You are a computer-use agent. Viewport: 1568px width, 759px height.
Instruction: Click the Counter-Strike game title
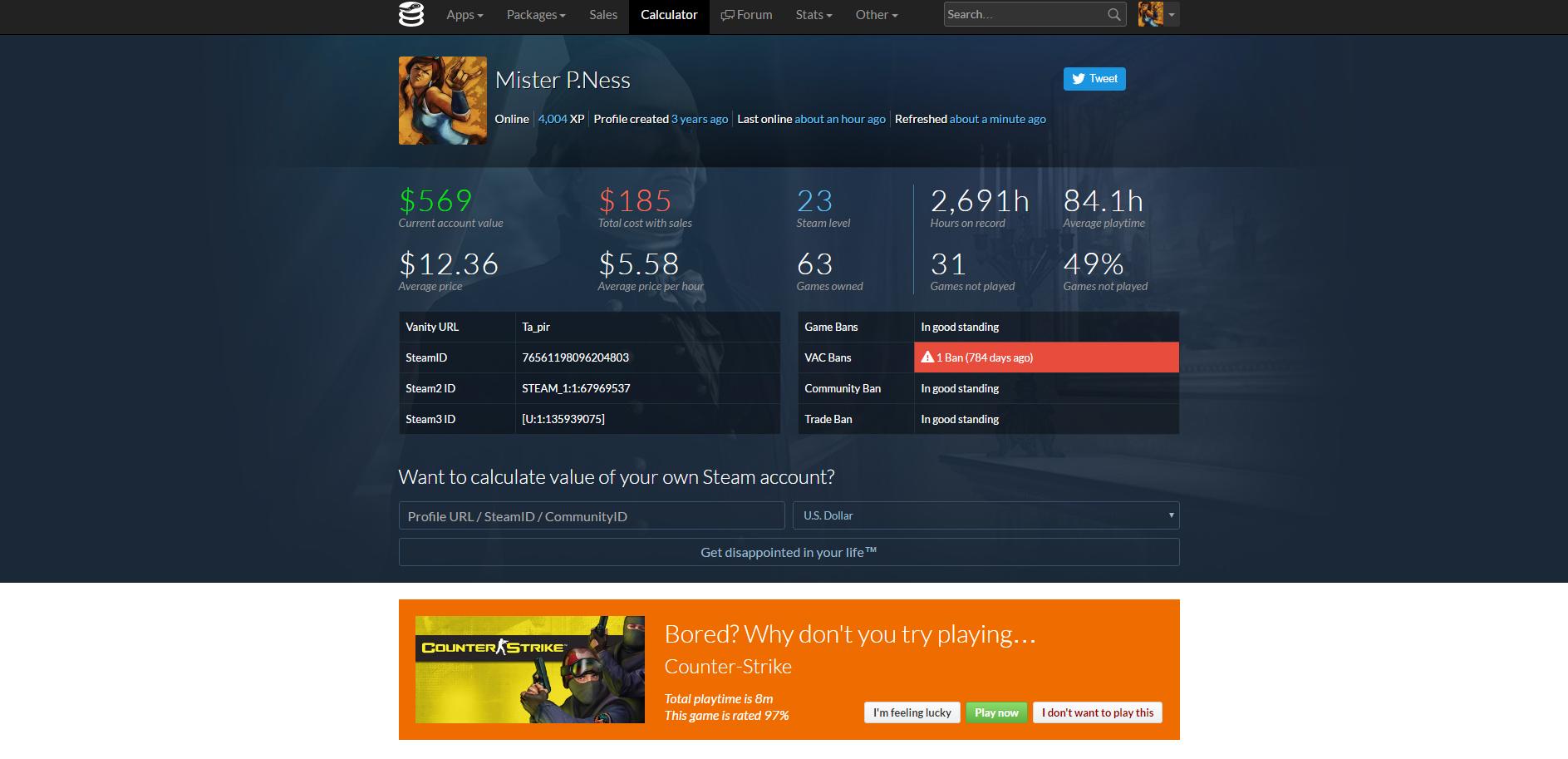point(728,667)
